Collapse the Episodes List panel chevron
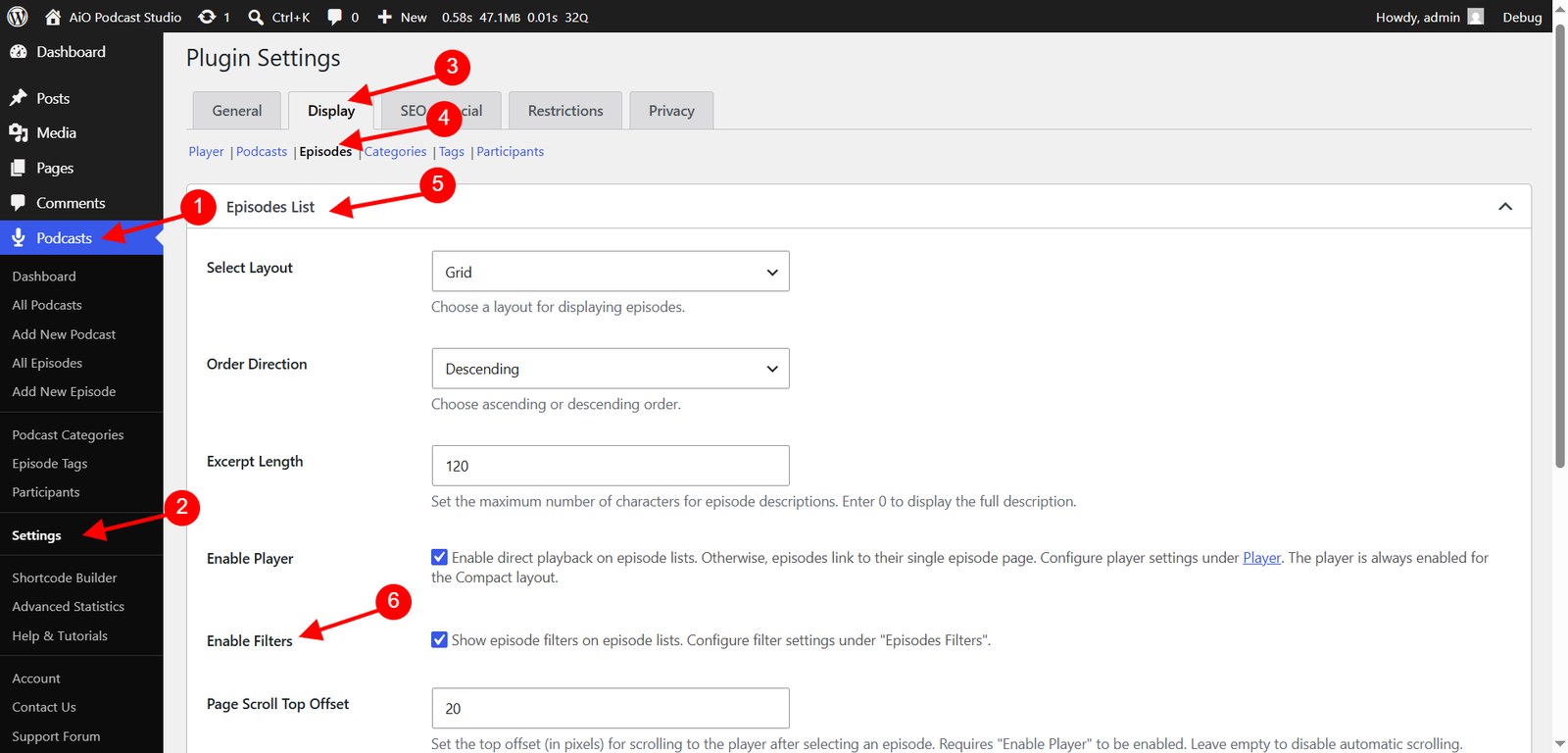Image resolution: width=1568 pixels, height=753 pixels. [x=1505, y=207]
